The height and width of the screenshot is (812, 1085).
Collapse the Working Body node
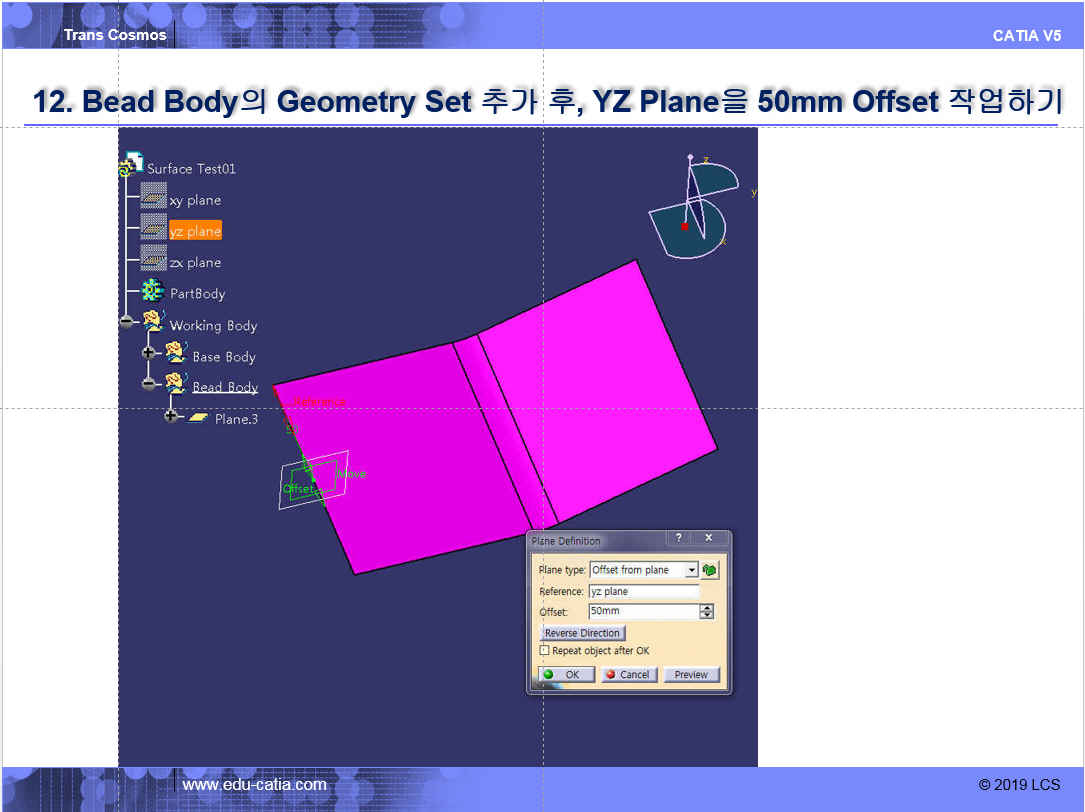pos(126,321)
